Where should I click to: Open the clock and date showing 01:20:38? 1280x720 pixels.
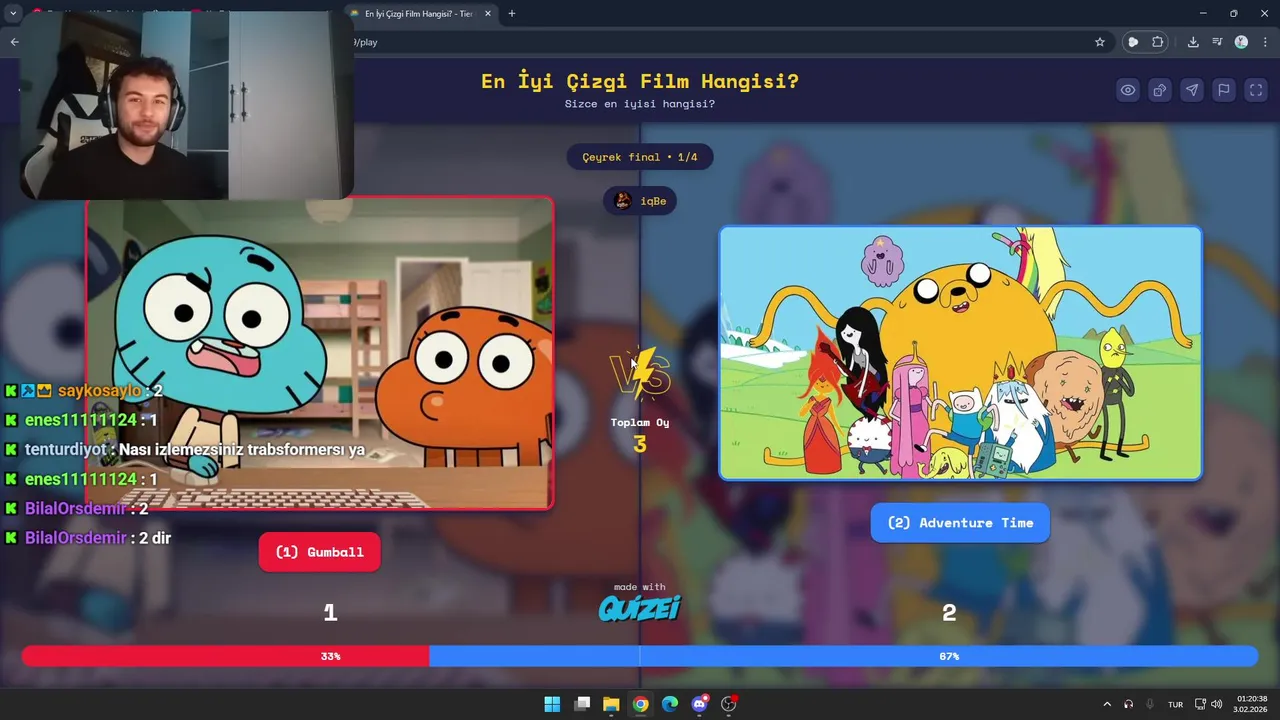point(1252,704)
